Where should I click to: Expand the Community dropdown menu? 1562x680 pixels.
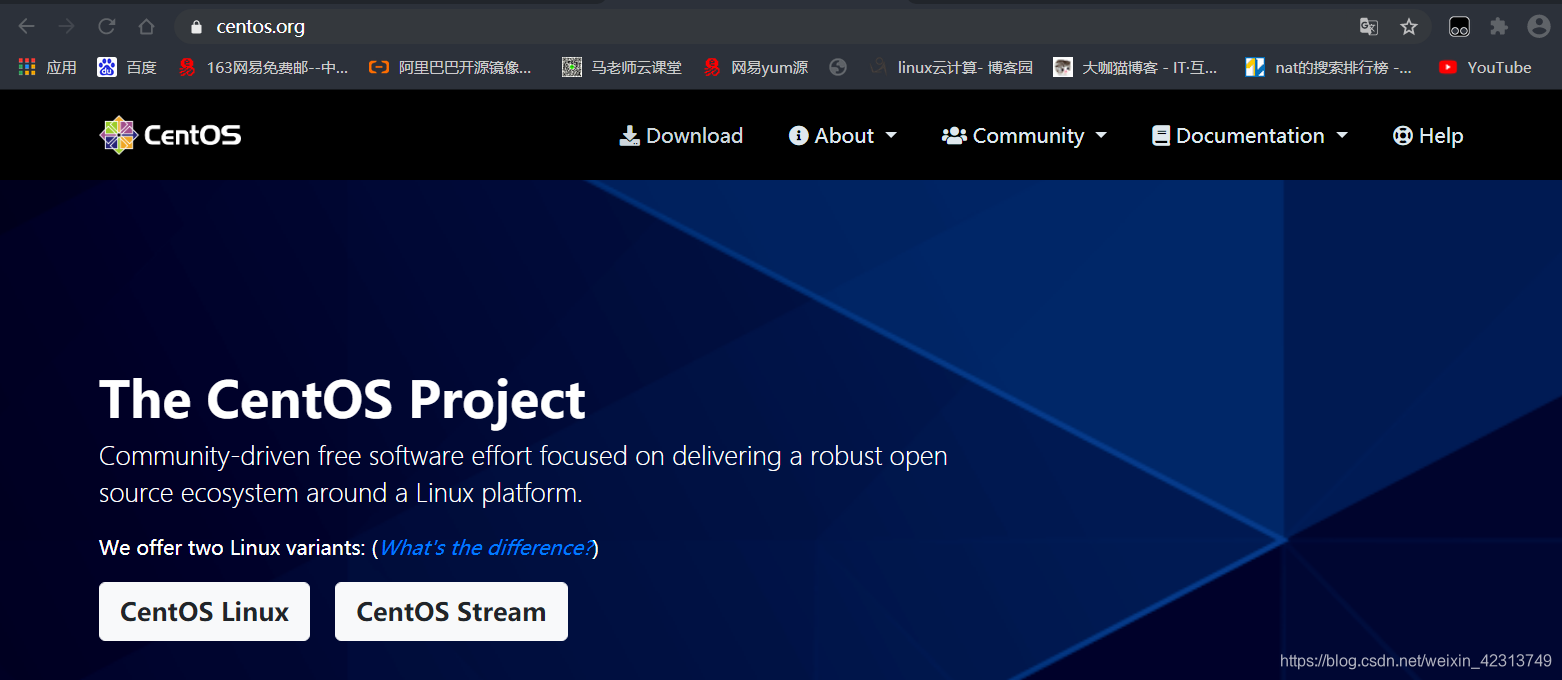click(x=1025, y=135)
